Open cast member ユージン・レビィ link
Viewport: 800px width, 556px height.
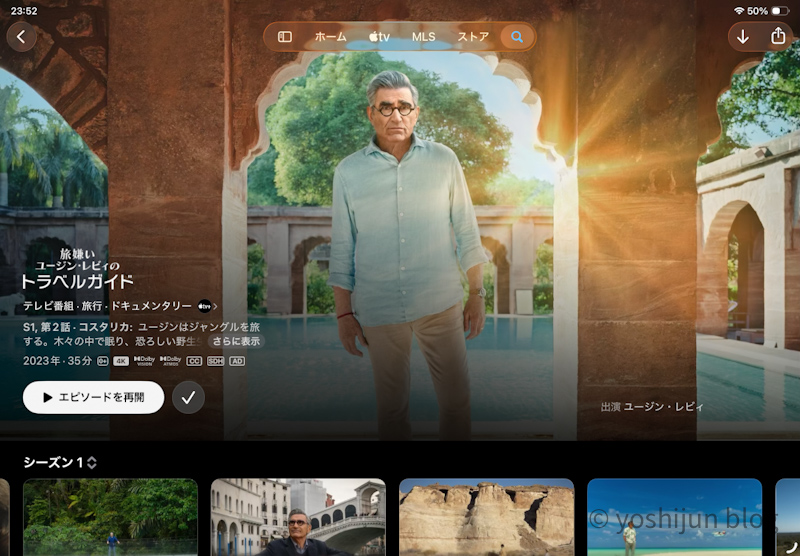pyautogui.click(x=663, y=407)
